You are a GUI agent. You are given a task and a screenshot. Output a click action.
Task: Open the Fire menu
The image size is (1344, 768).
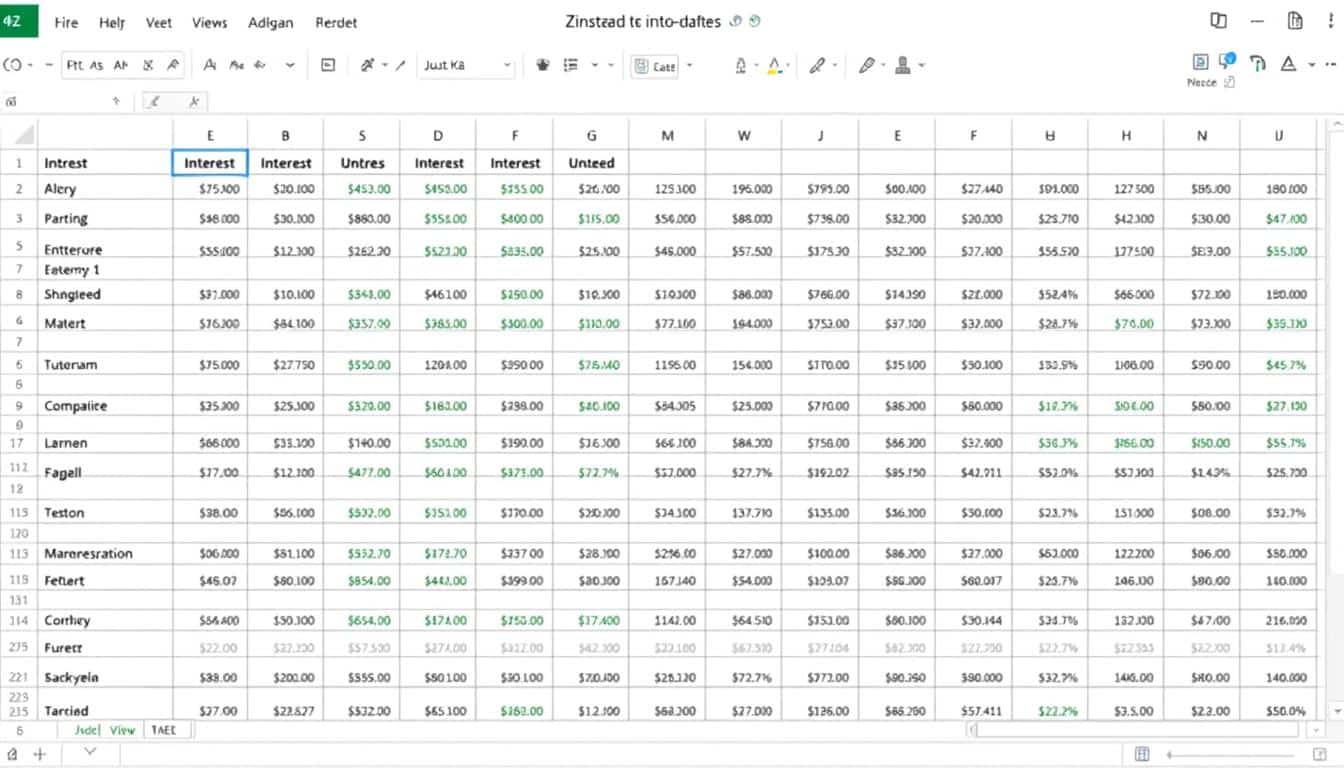(x=66, y=22)
